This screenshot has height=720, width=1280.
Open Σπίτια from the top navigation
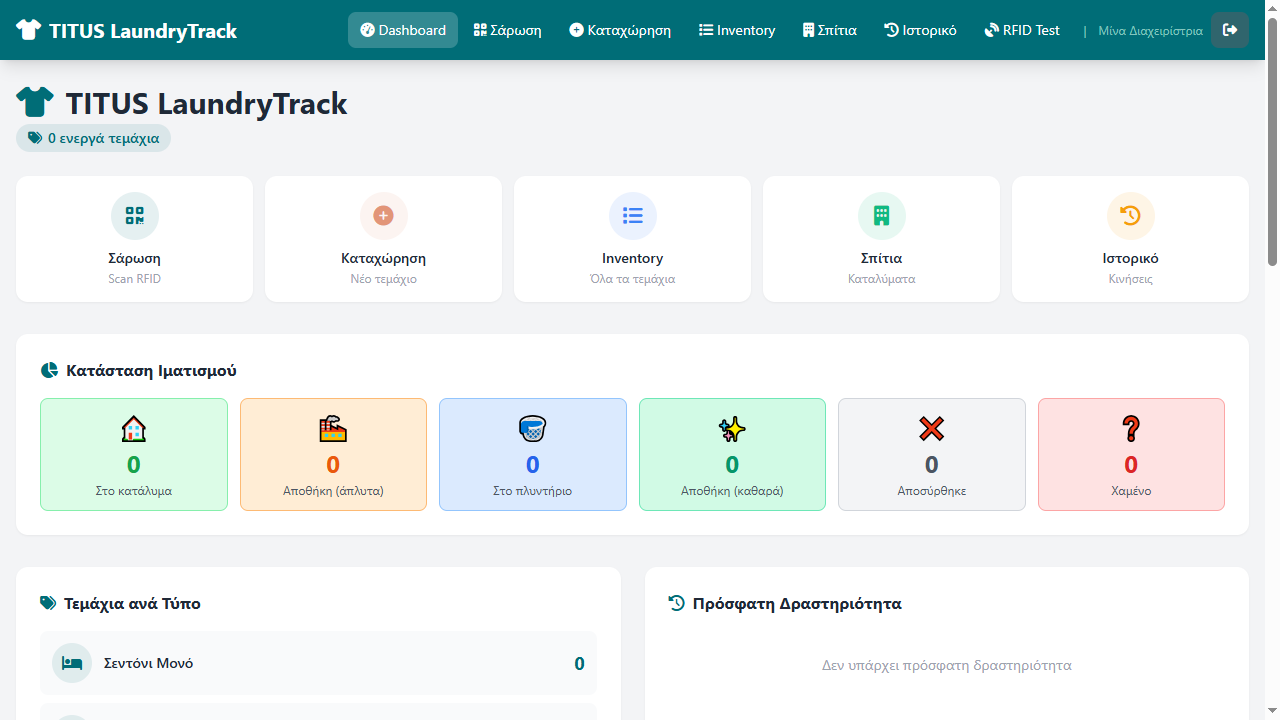[830, 30]
